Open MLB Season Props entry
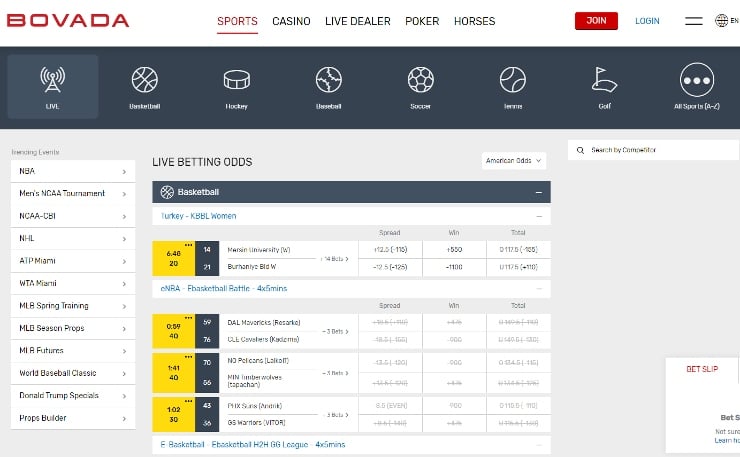This screenshot has width=740, height=457. [x=73, y=328]
